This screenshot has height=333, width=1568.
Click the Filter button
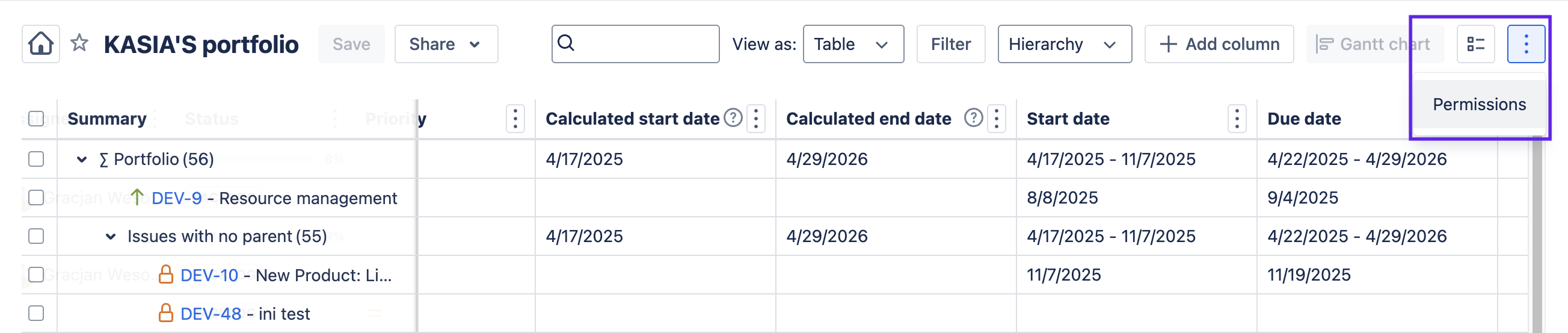pos(950,44)
